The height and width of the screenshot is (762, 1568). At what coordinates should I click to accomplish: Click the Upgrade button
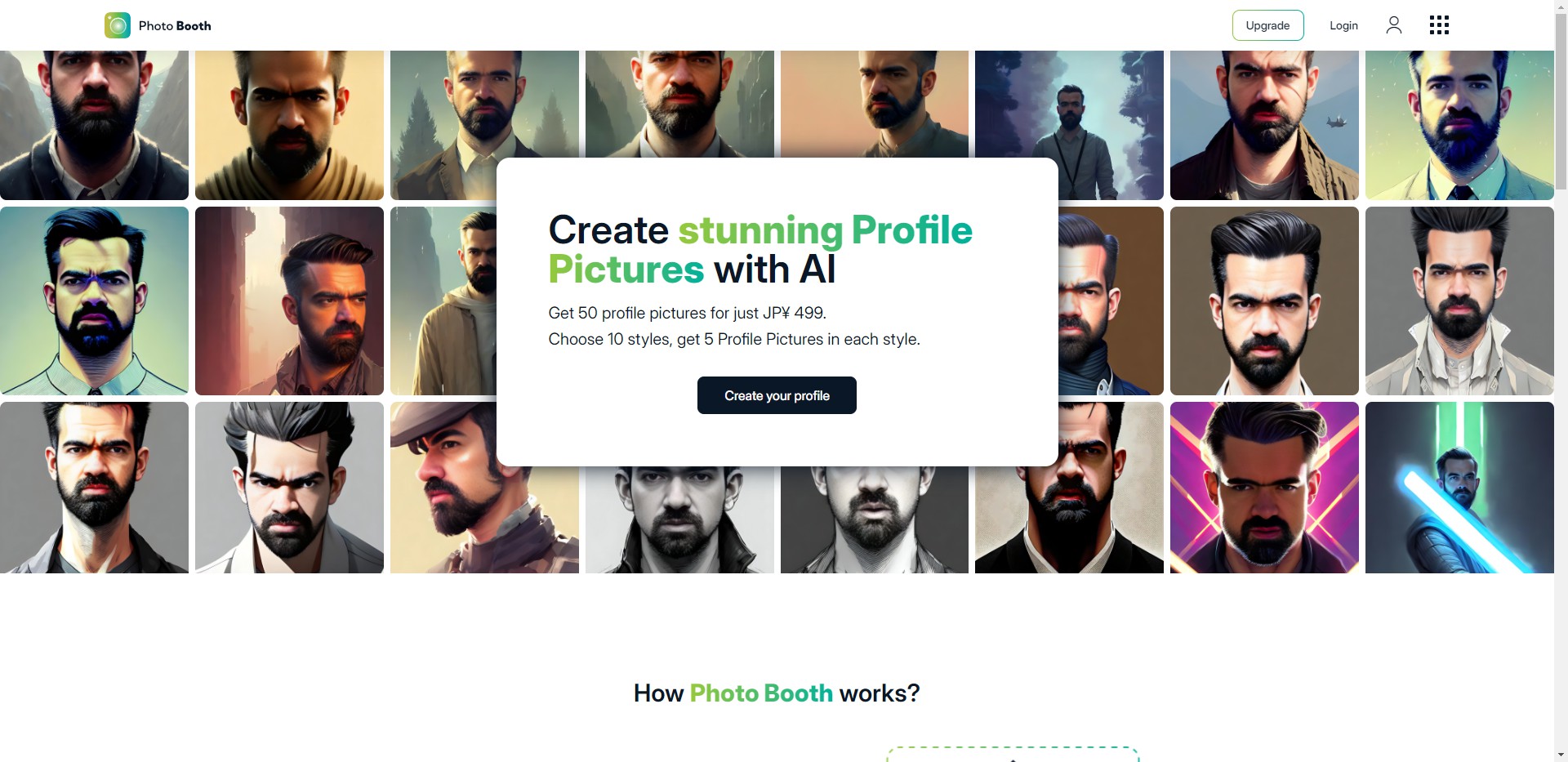click(1267, 25)
